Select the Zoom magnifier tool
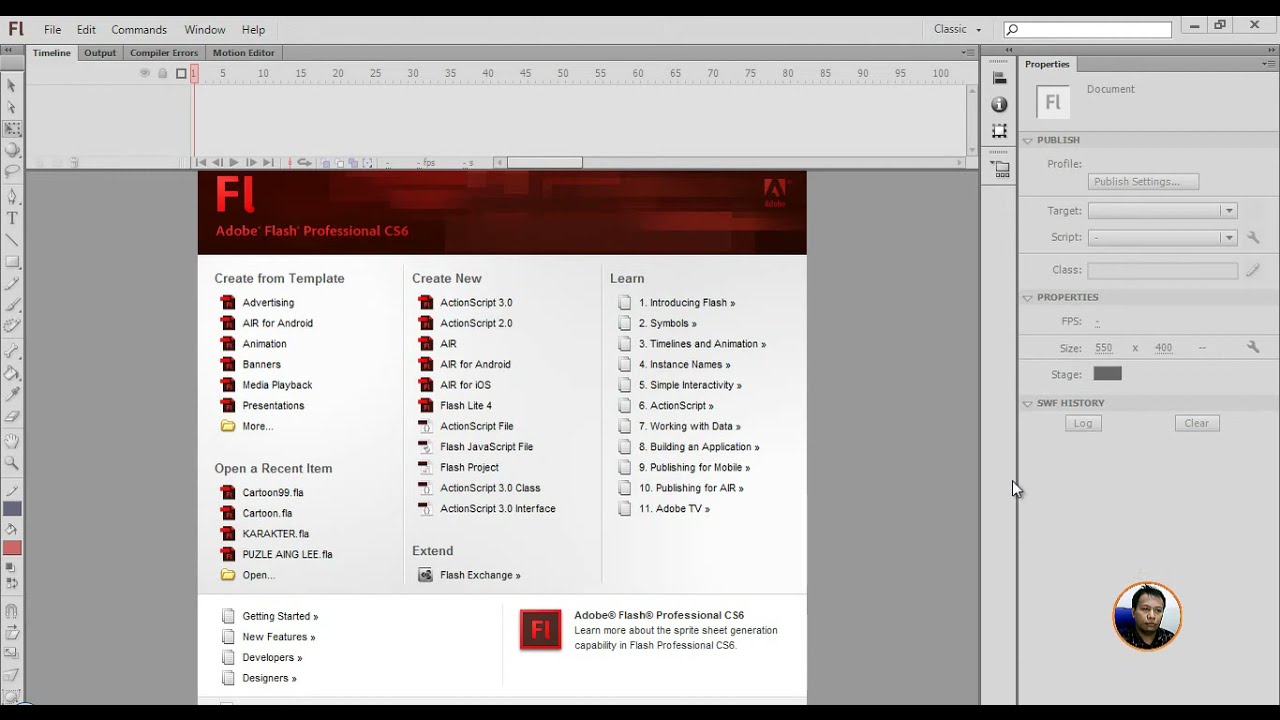Screen dimensions: 1280x720 click(x=12, y=463)
